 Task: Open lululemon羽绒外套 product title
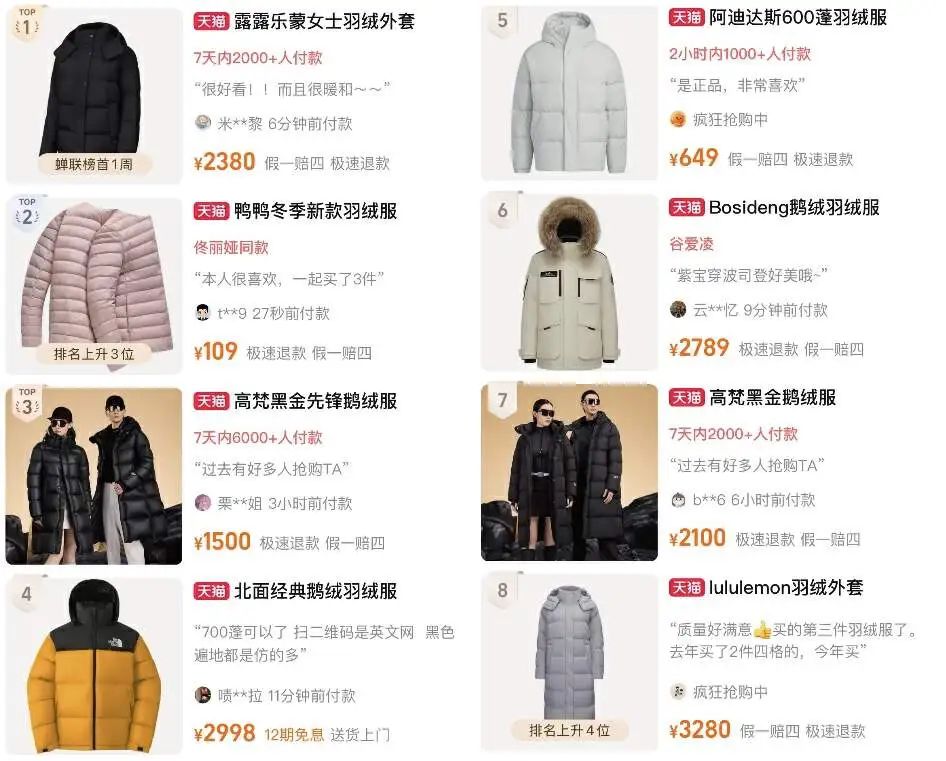click(786, 587)
